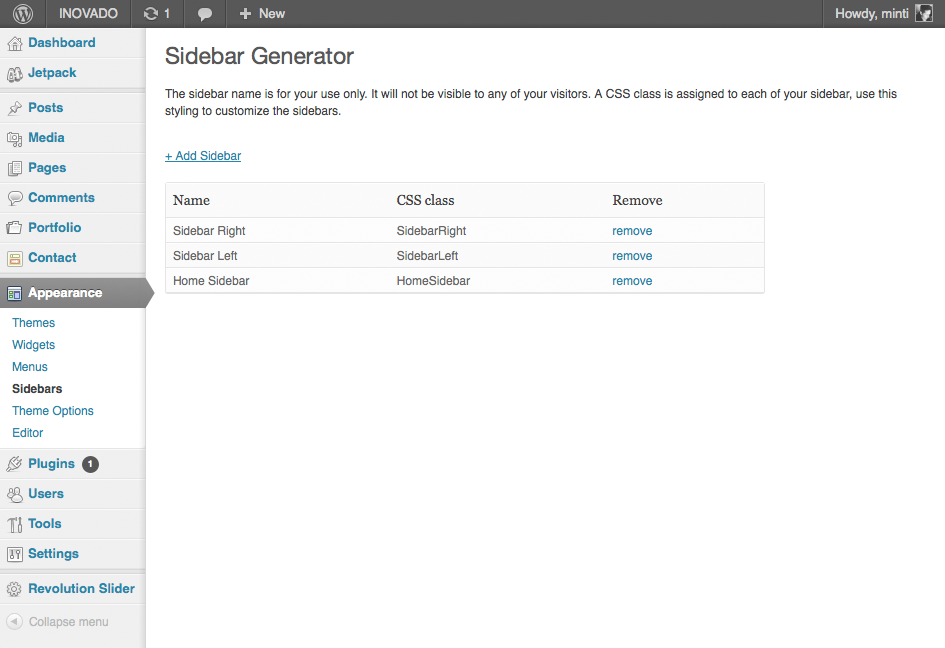Open the Dashboard using its home icon

[x=16, y=42]
